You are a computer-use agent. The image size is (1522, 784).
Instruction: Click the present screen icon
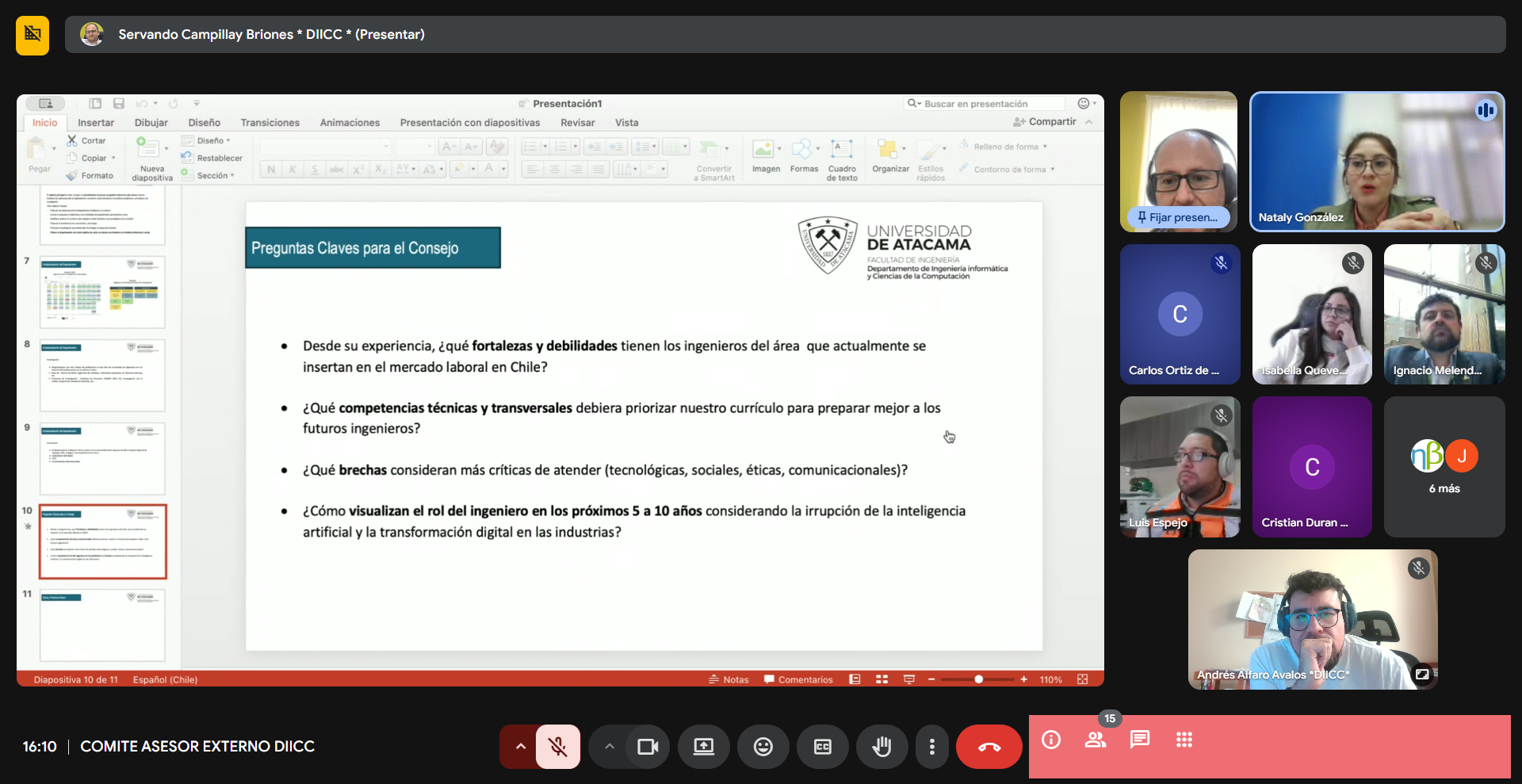click(x=703, y=747)
